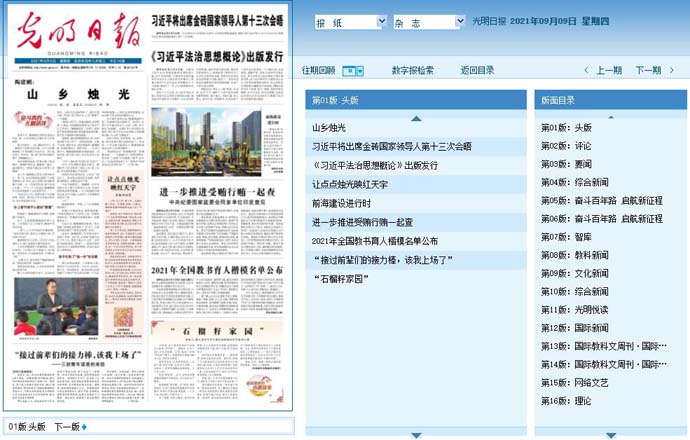
Task: Open the article 山乡烛光
Action: (x=328, y=128)
